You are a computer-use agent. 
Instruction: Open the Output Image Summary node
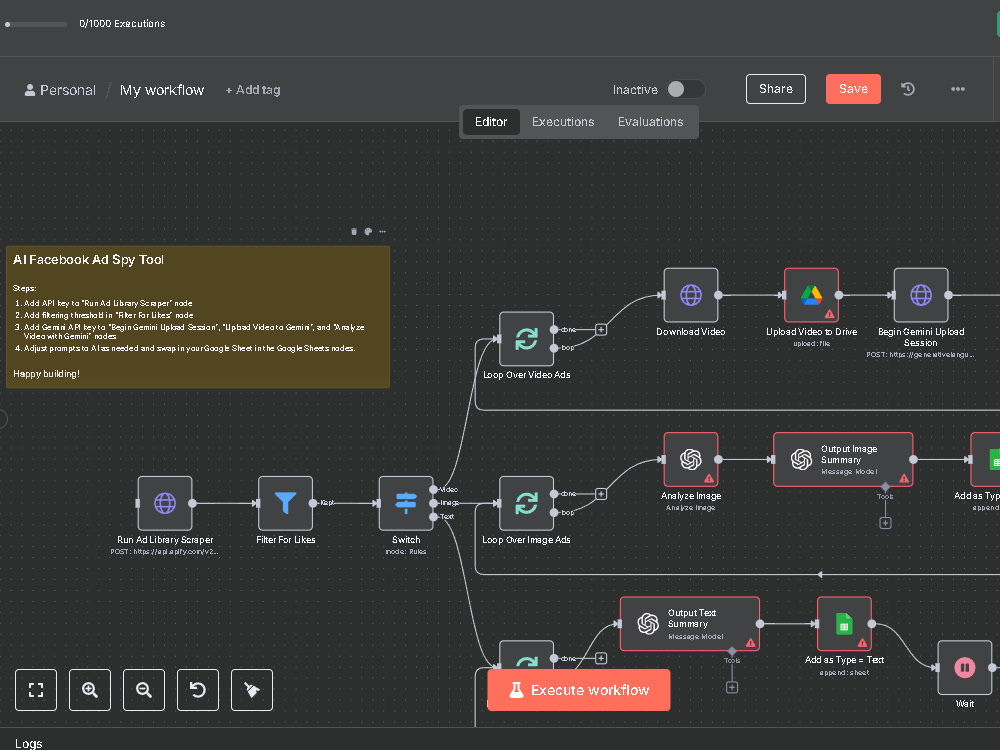point(843,459)
